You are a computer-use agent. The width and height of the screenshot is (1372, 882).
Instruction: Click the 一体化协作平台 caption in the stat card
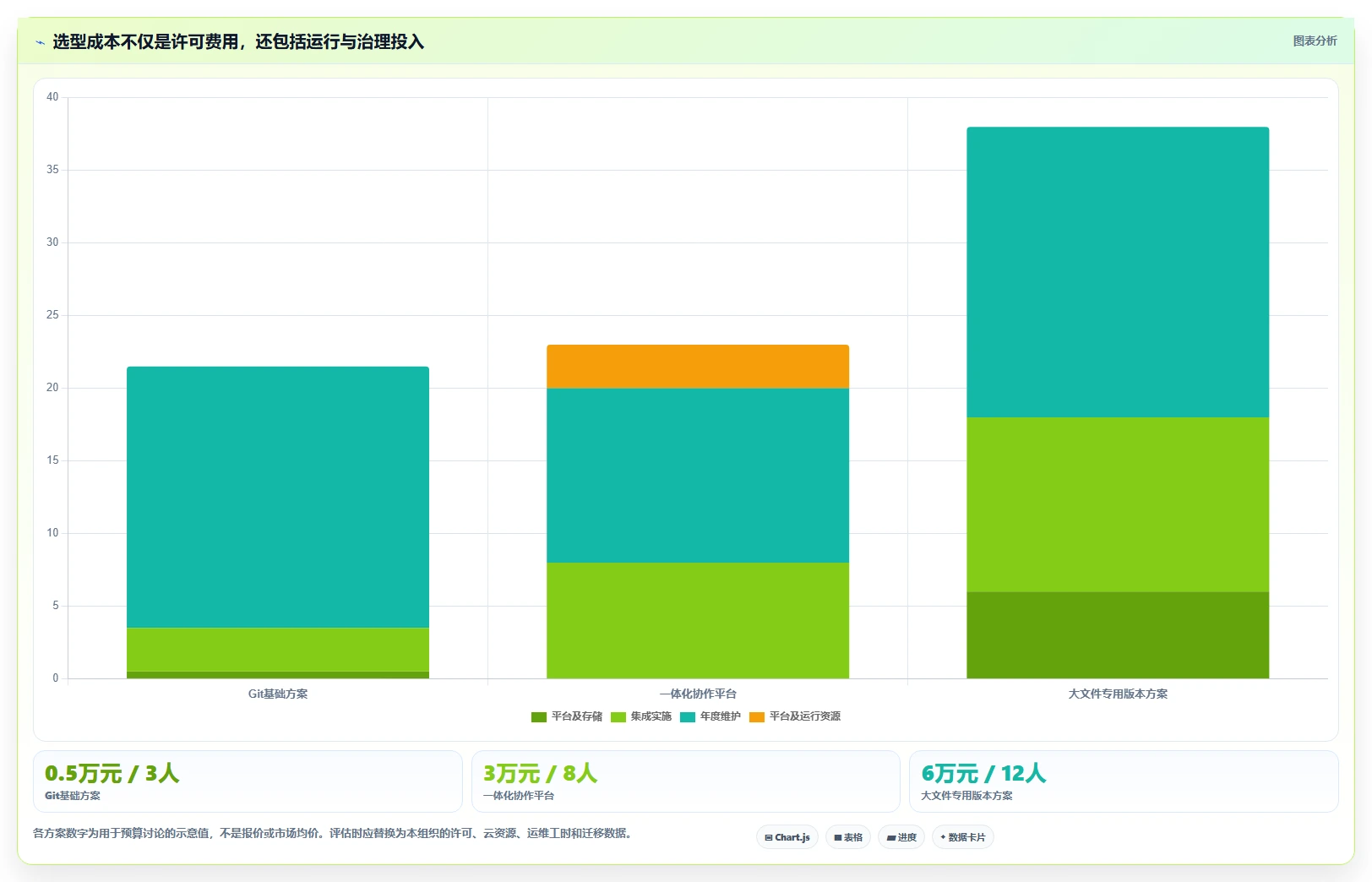pyautogui.click(x=519, y=796)
